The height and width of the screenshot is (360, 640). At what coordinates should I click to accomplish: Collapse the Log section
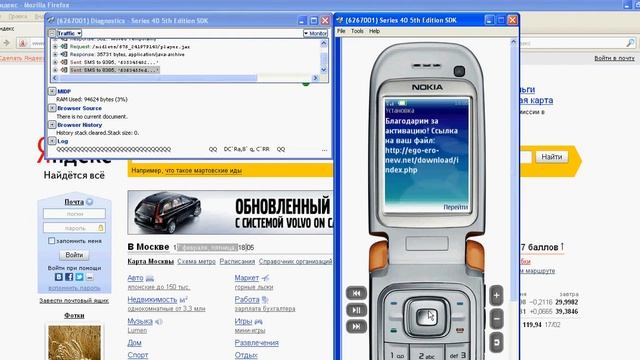coord(52,141)
